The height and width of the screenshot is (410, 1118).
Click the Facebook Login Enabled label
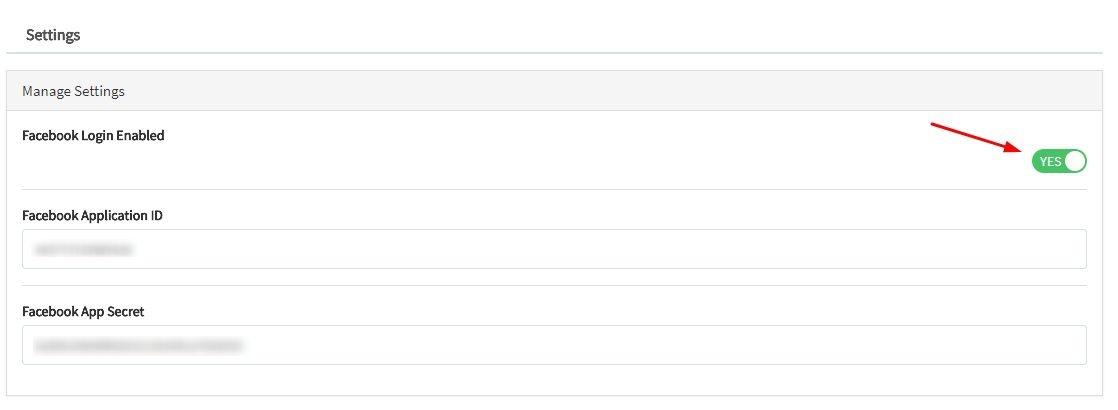[93, 135]
